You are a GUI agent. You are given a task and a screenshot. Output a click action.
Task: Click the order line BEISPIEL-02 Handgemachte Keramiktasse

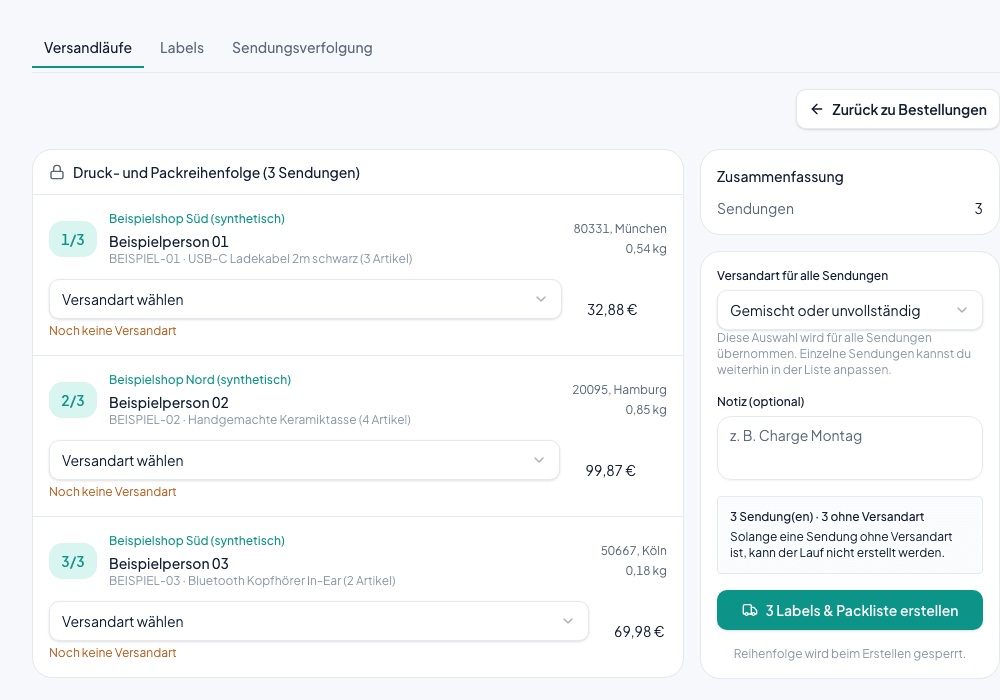(x=260, y=419)
